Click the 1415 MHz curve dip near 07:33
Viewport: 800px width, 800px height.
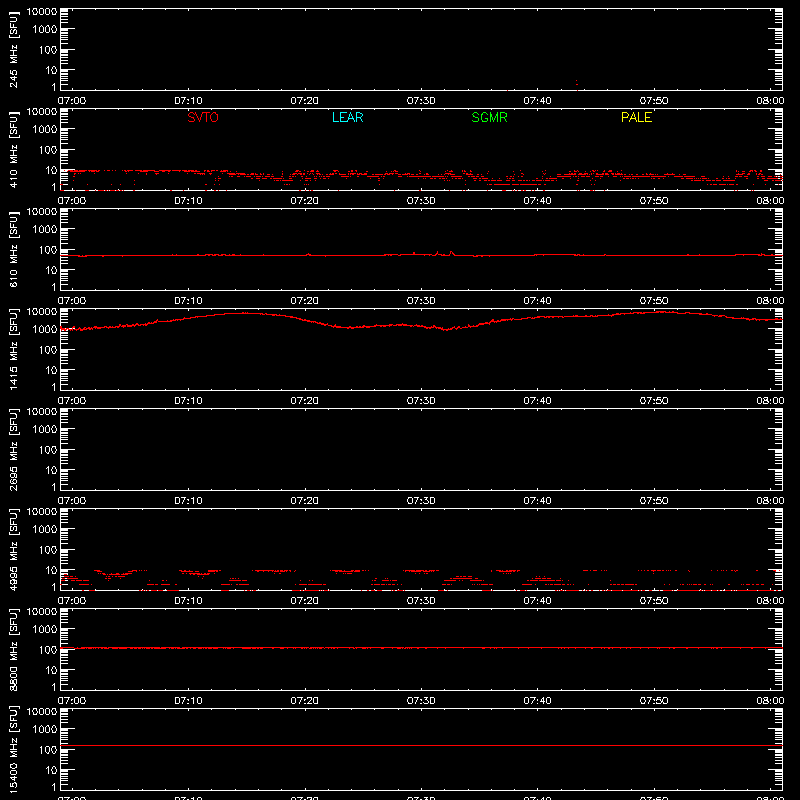tap(446, 329)
